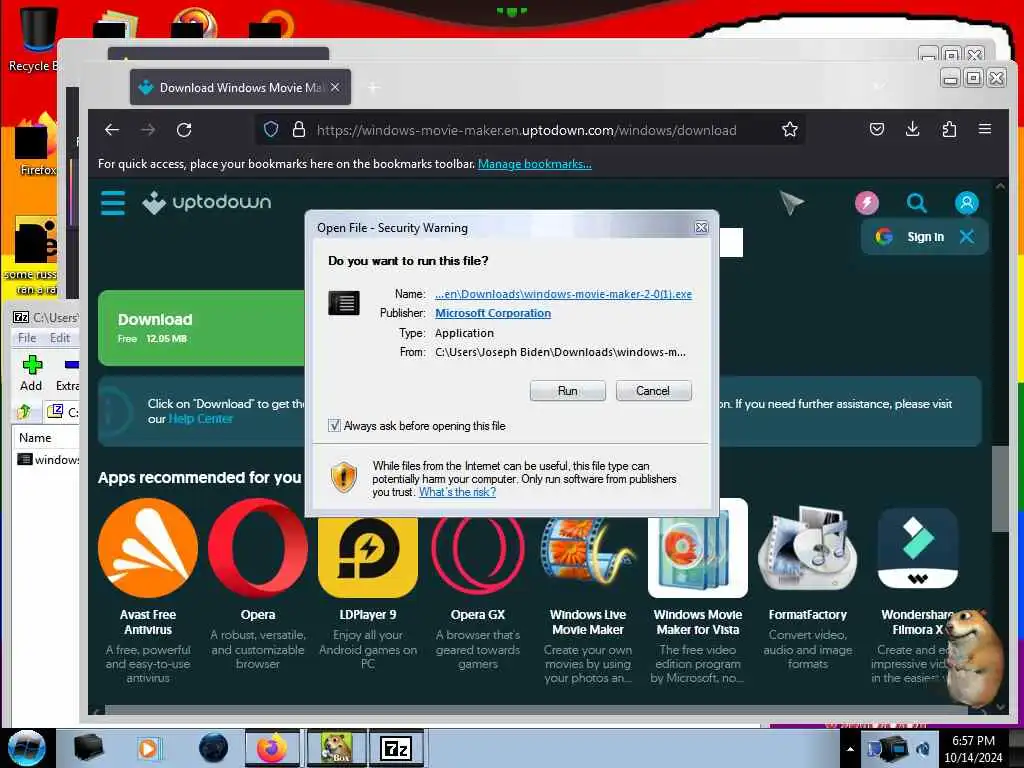The height and width of the screenshot is (768, 1024).
Task: Click the 7-Zip Extract toolbar button
Action: [67, 373]
